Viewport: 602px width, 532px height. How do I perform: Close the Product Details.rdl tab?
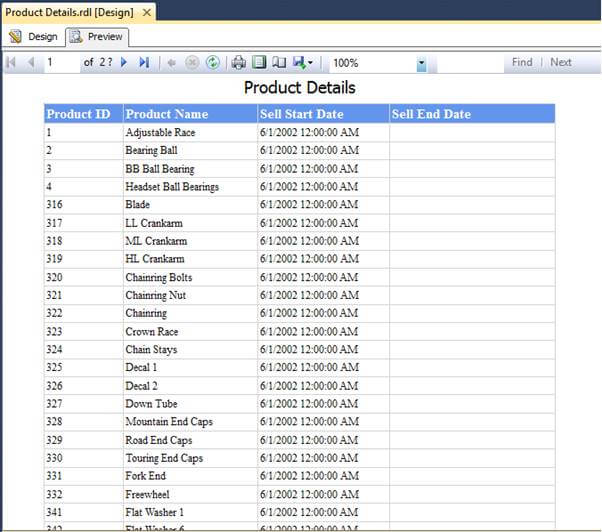click(147, 13)
